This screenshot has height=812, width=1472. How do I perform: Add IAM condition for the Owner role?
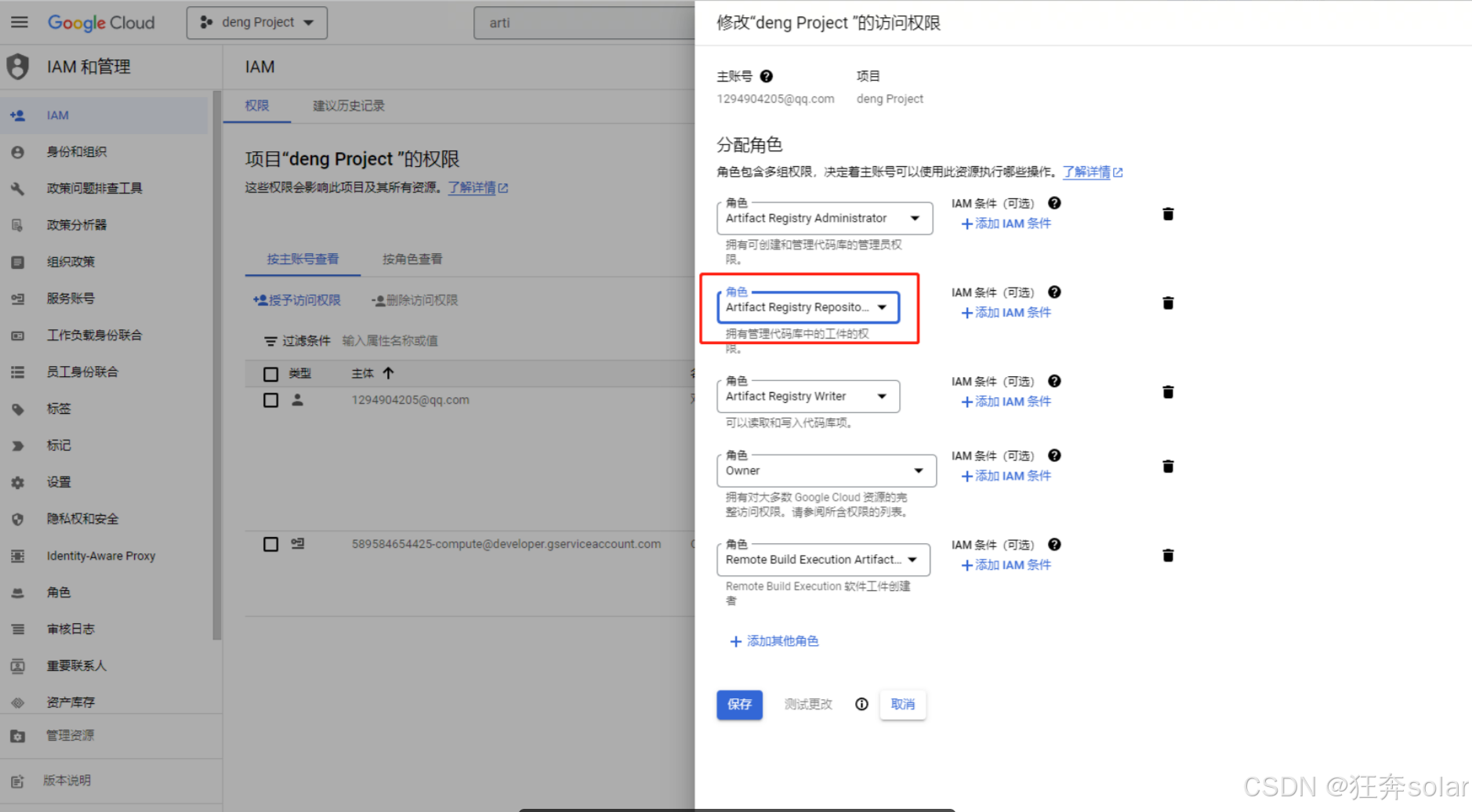[1006, 476]
